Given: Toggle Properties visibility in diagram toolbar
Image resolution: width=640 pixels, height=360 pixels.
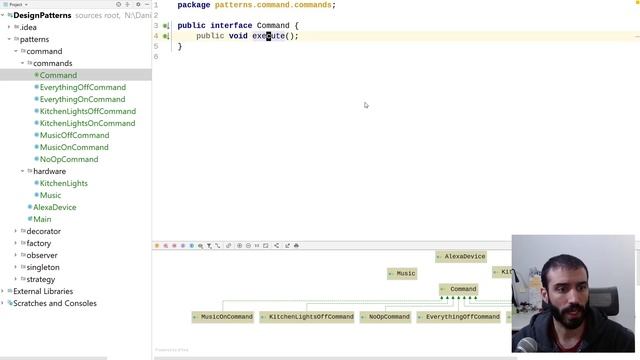Looking at the screenshot, I should 183,246.
